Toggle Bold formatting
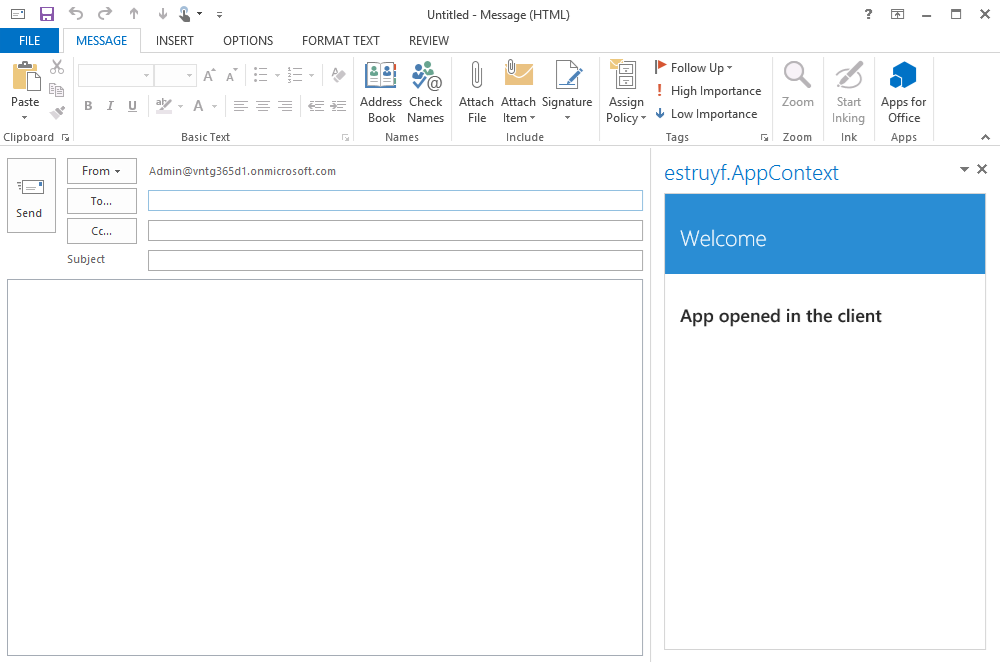The height and width of the screenshot is (664, 1000). pos(88,106)
